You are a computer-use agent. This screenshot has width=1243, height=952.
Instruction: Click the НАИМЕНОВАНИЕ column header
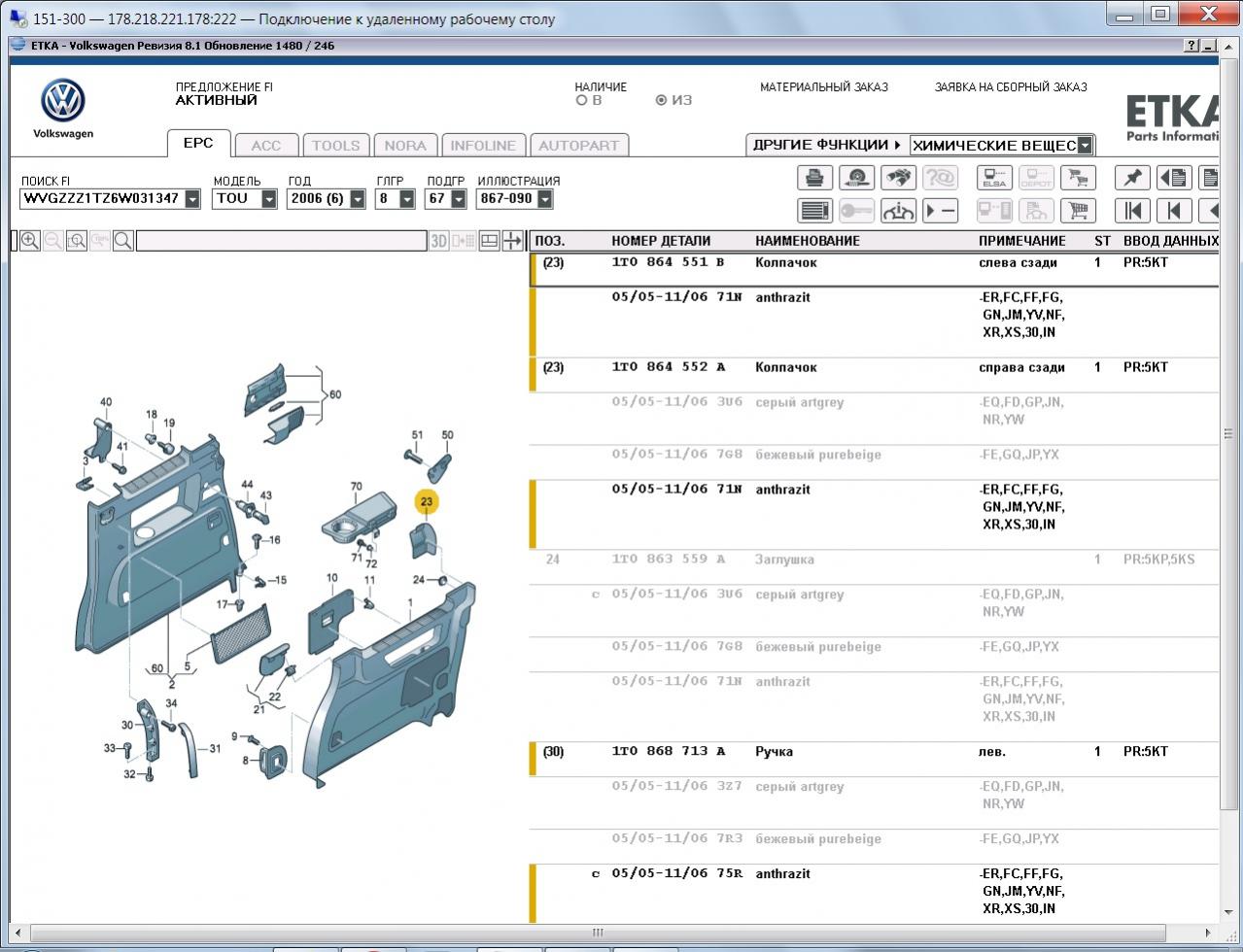click(x=808, y=241)
